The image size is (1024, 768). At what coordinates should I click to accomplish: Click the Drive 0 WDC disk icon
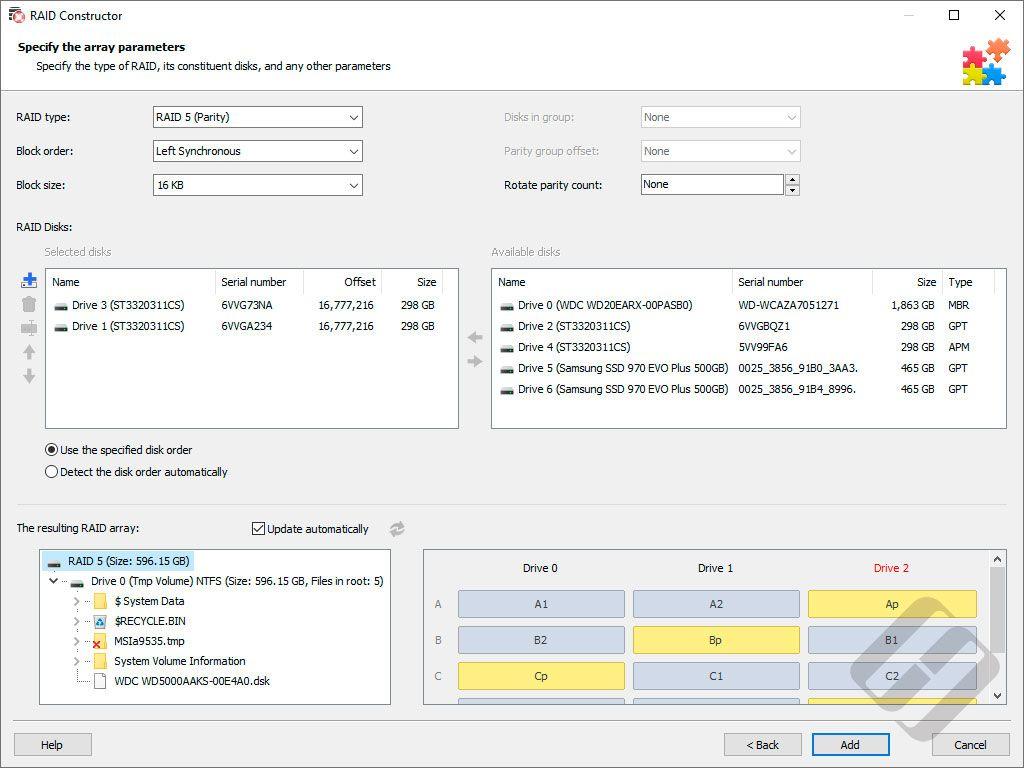(x=507, y=306)
